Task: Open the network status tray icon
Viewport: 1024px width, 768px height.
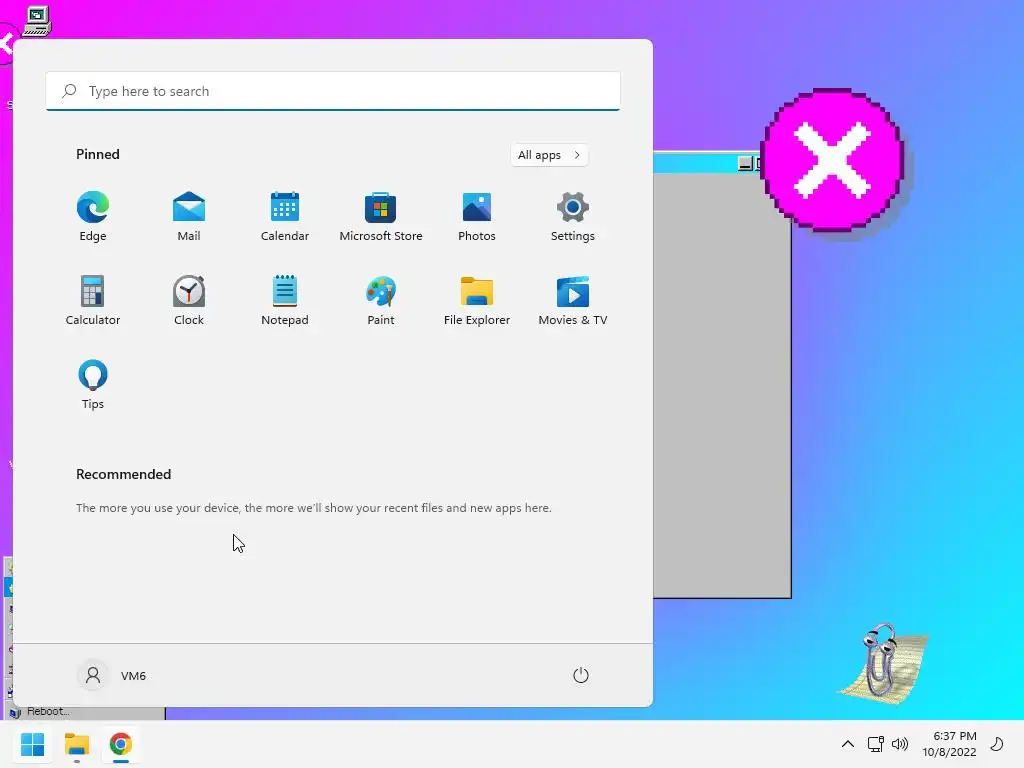Action: [875, 744]
